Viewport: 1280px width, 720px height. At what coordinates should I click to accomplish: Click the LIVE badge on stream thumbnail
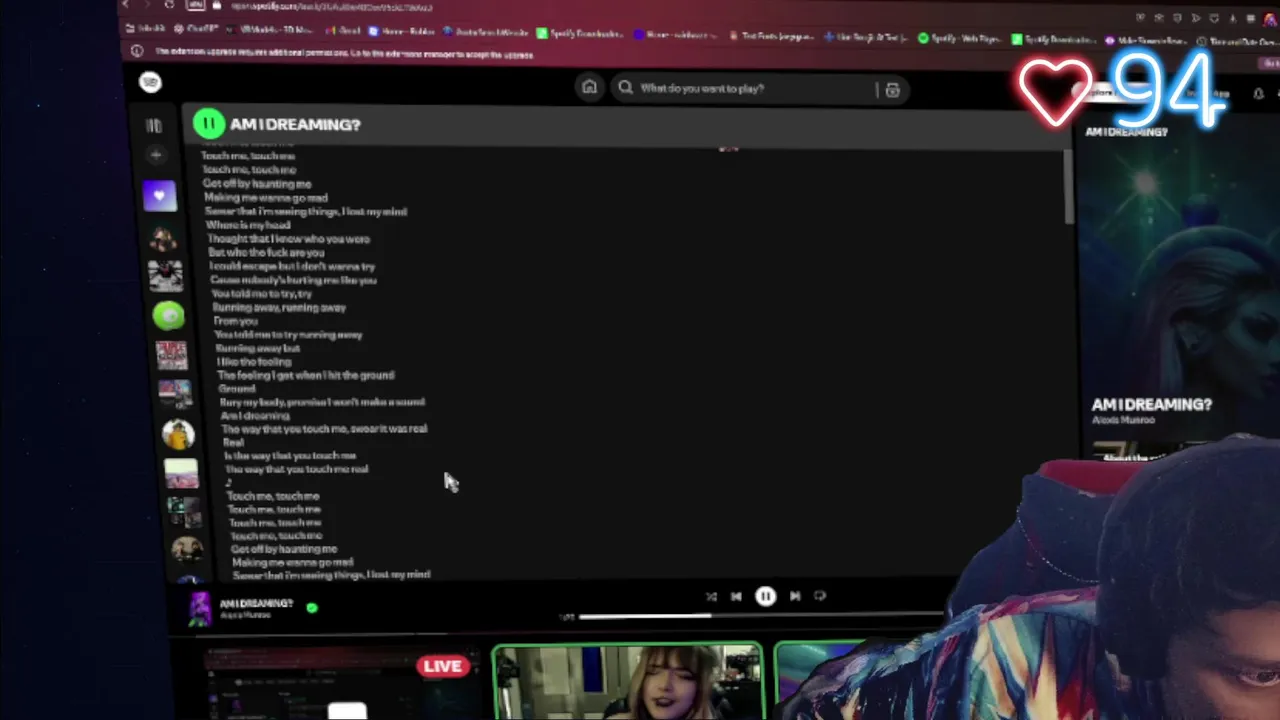pos(443,666)
